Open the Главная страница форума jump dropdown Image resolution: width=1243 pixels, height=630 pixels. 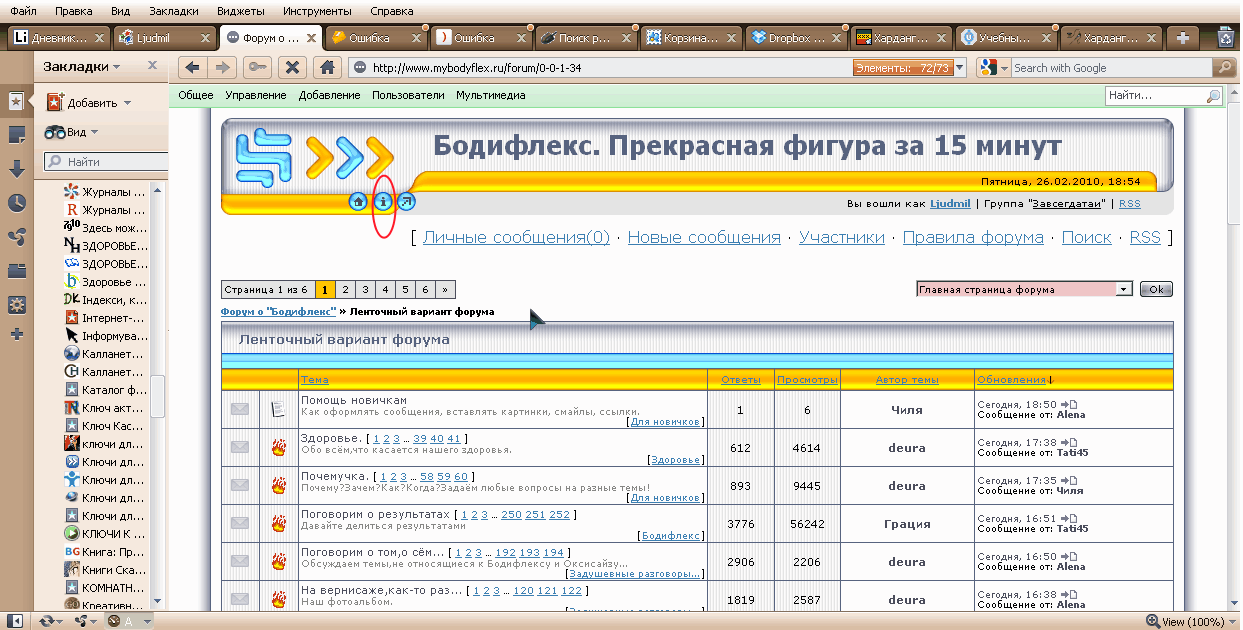1024,289
